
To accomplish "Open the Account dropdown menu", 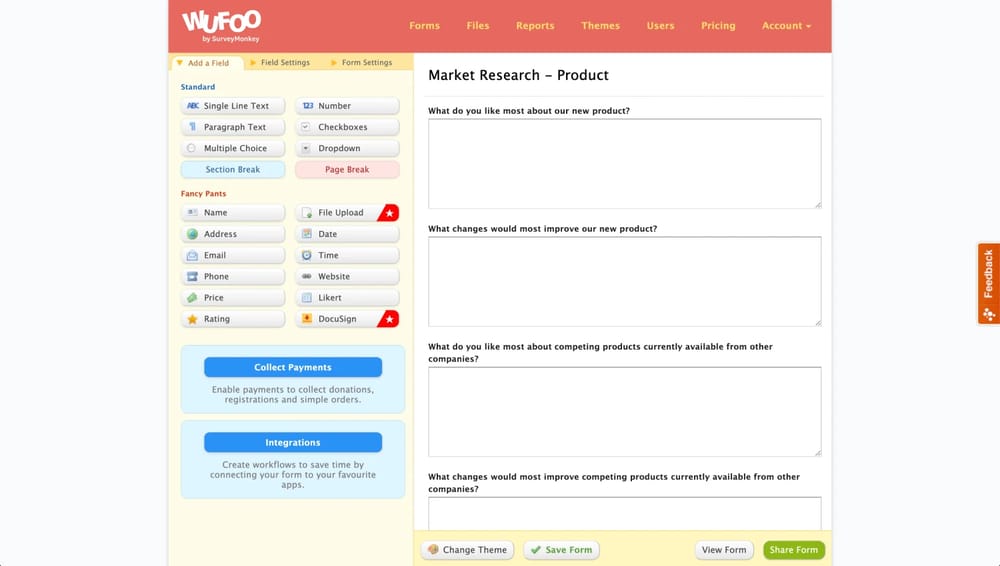I will 786,26.
